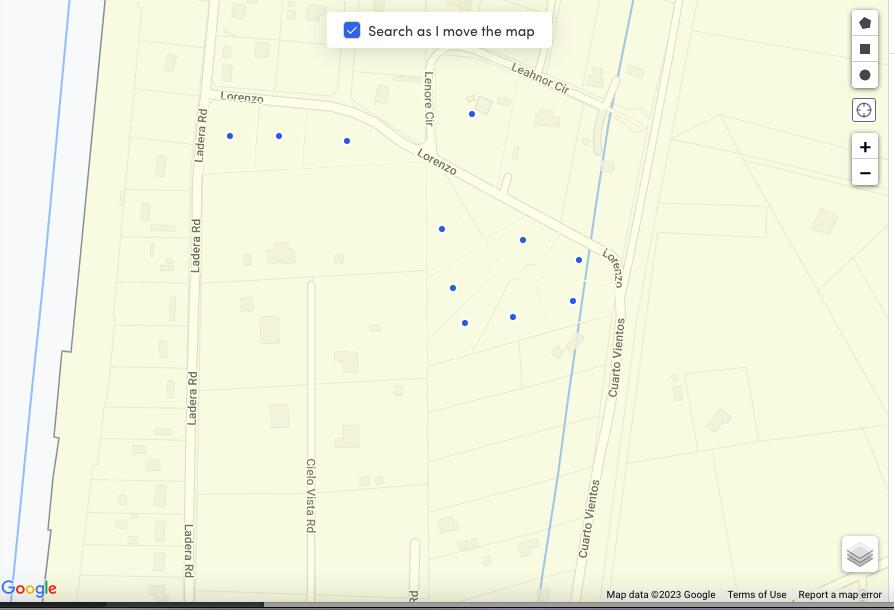Click the middle marker of the top row
894x610 pixels.
click(x=279, y=135)
